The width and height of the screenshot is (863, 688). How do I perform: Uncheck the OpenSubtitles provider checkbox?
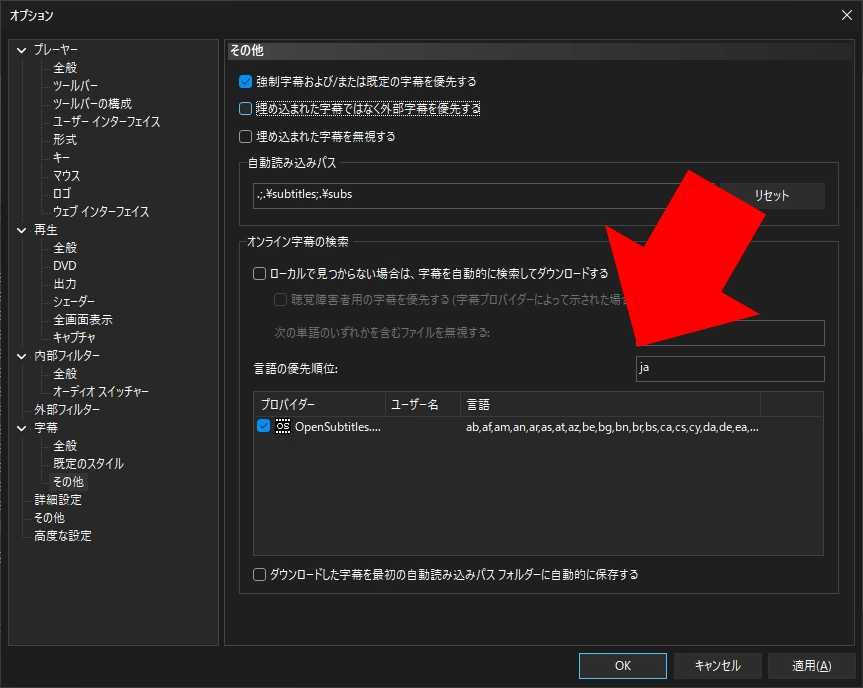pos(264,427)
